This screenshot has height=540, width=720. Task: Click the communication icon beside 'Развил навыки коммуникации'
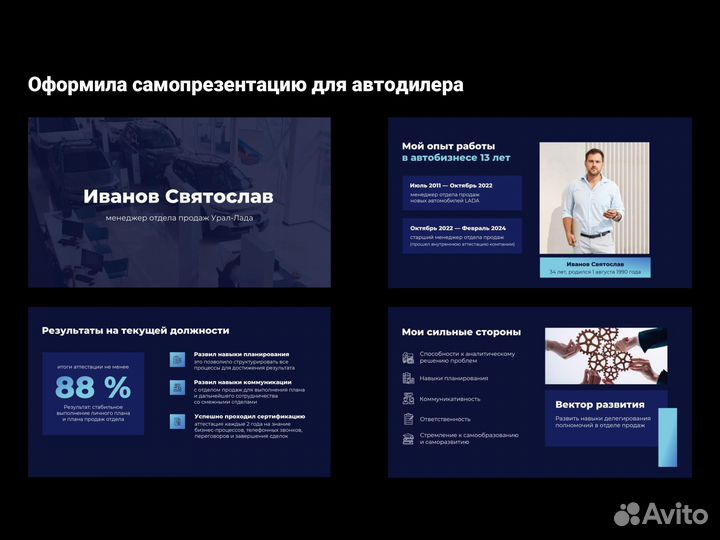coord(177,387)
